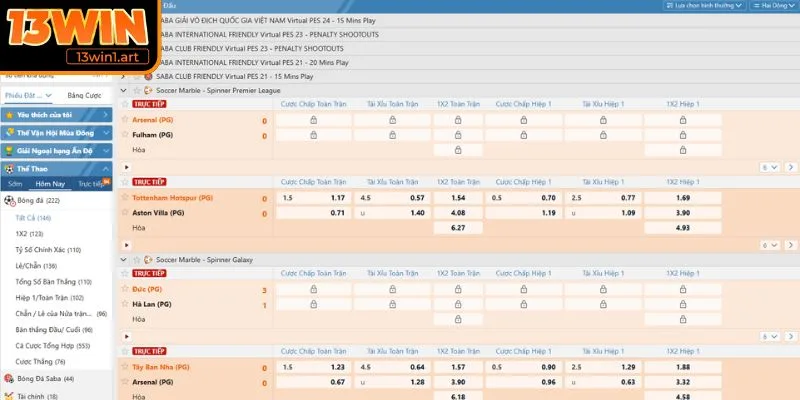Click Tottenham 1X2 odds 1.54
The width and height of the screenshot is (800, 400).
pyautogui.click(x=458, y=198)
